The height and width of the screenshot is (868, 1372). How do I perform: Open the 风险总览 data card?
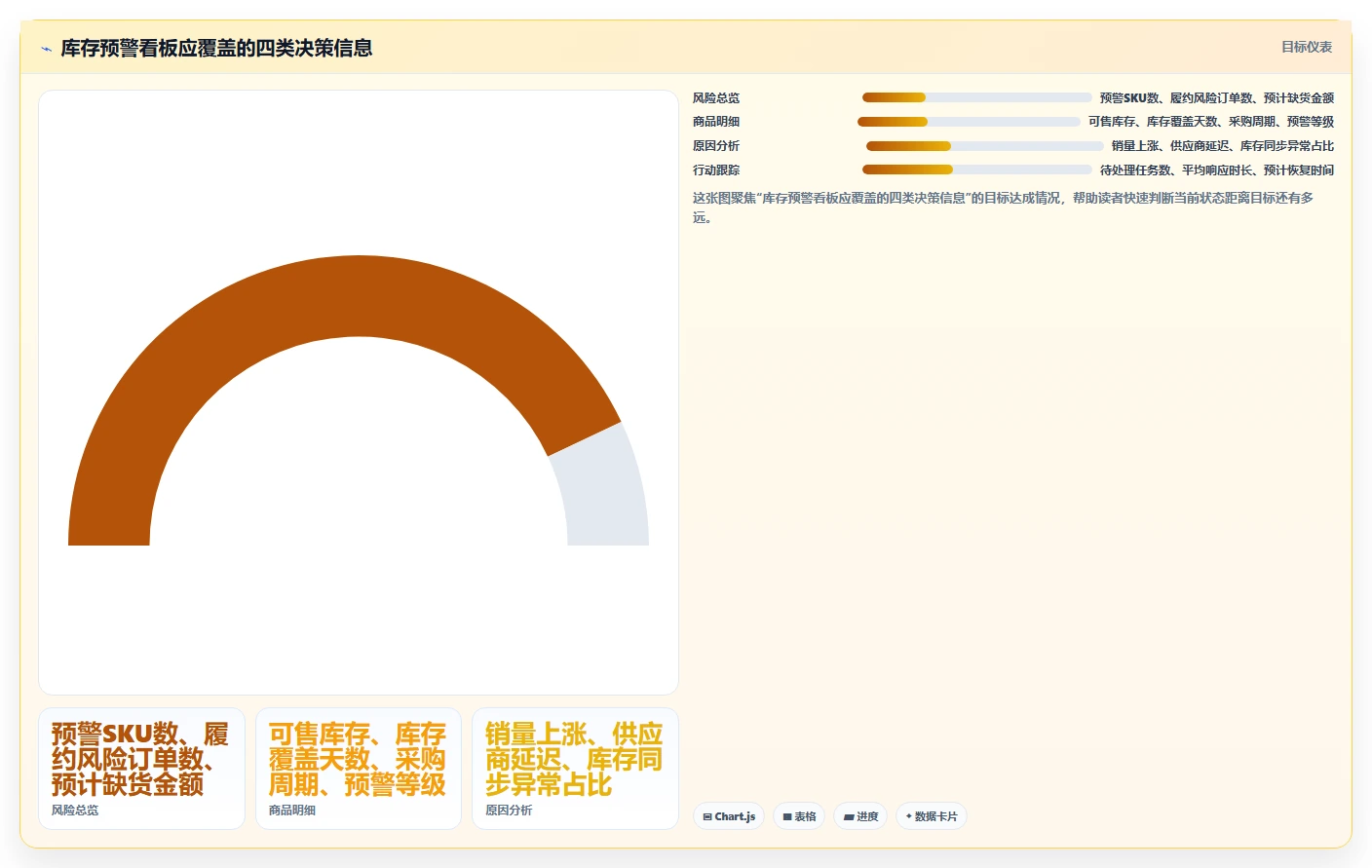[141, 769]
